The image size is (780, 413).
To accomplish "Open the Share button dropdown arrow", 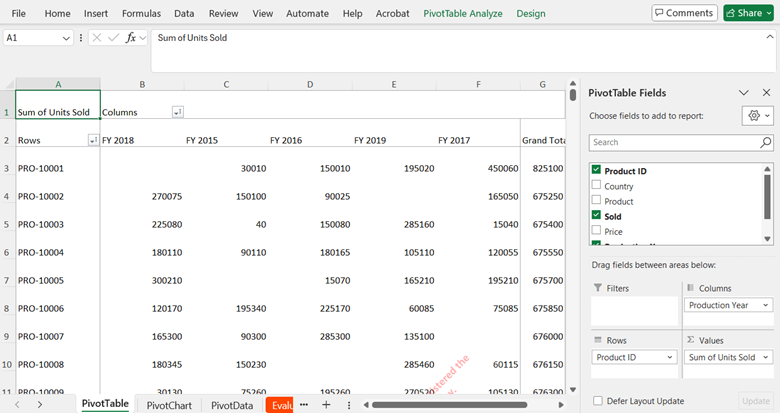I will coord(770,13).
